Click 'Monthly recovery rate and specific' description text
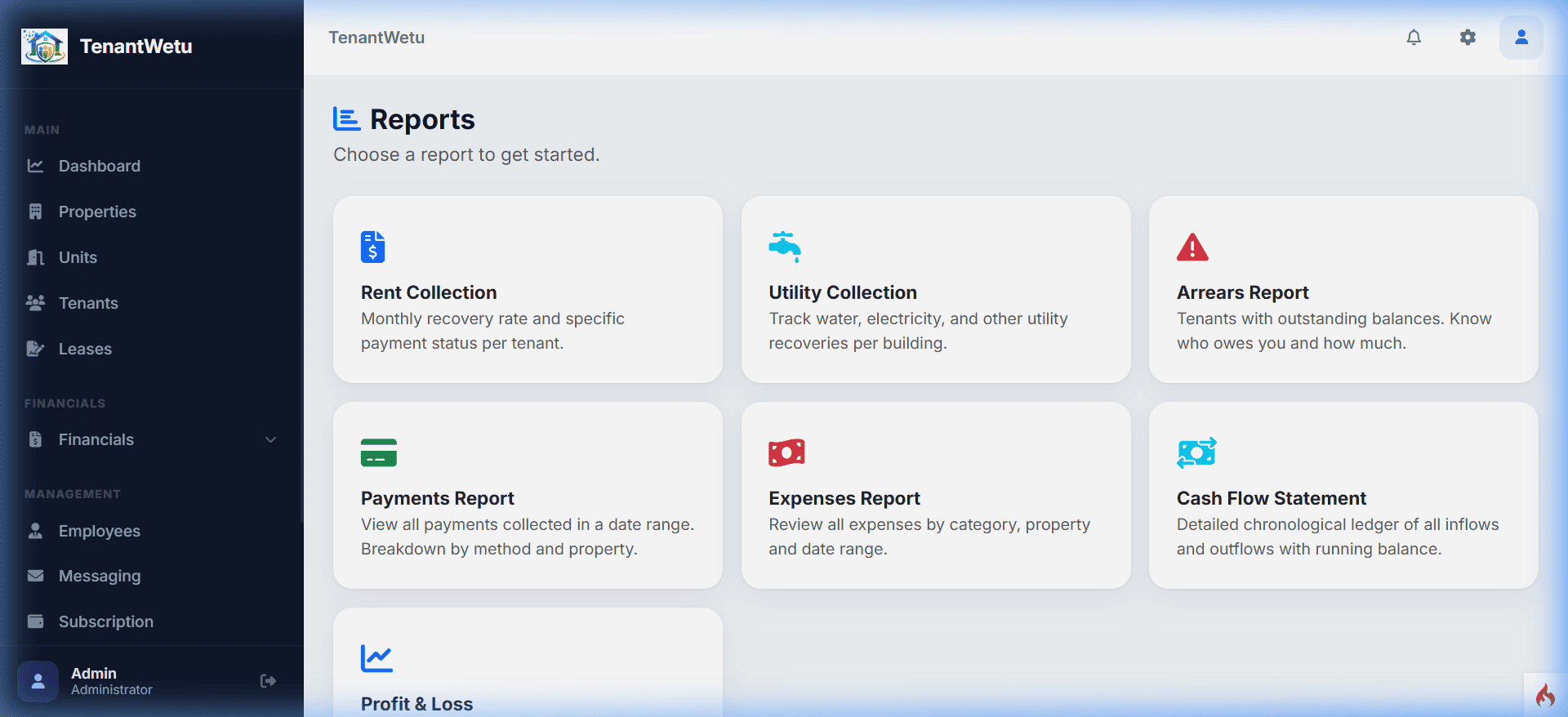Screen dimensions: 1568x717 point(492,318)
